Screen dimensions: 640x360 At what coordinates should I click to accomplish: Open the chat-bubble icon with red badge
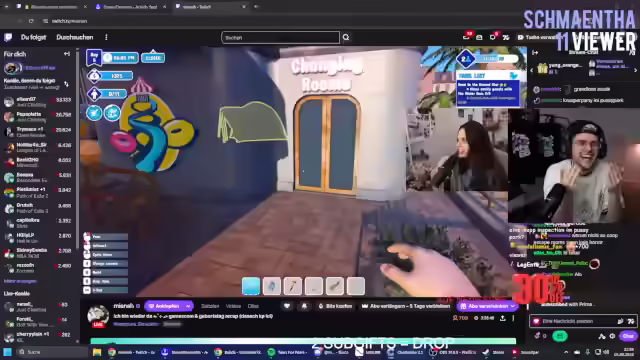(x=493, y=37)
